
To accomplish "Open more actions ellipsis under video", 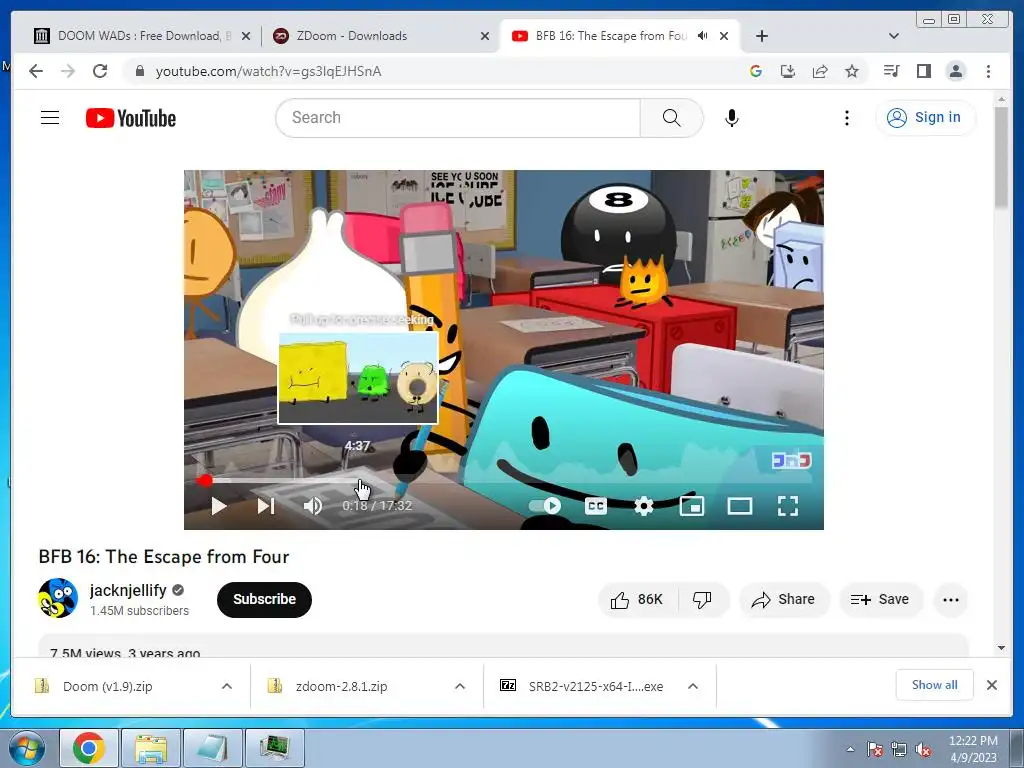I will pyautogui.click(x=951, y=600).
